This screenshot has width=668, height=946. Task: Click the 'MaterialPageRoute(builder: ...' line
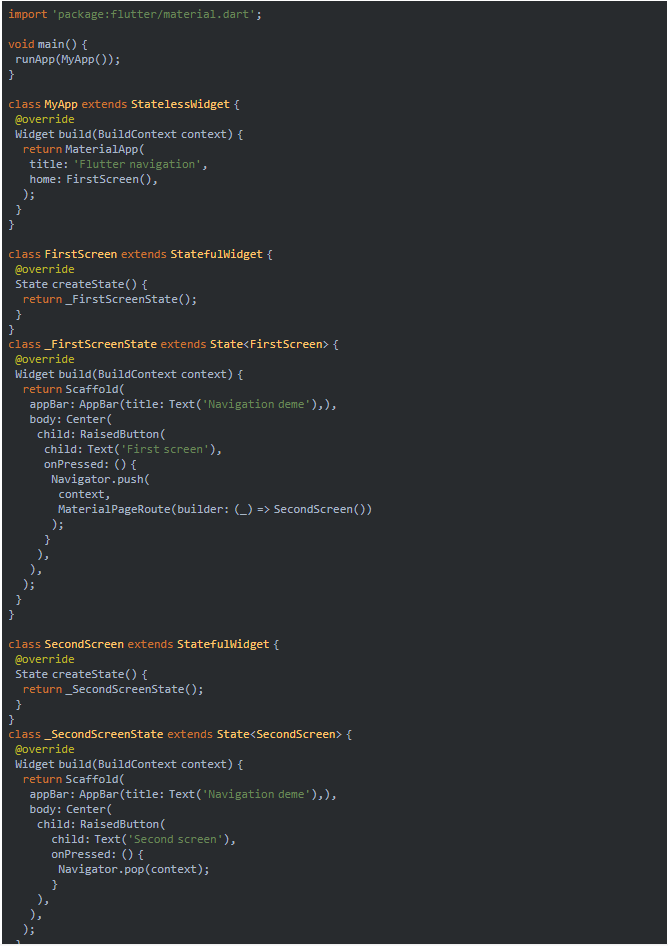pos(215,509)
